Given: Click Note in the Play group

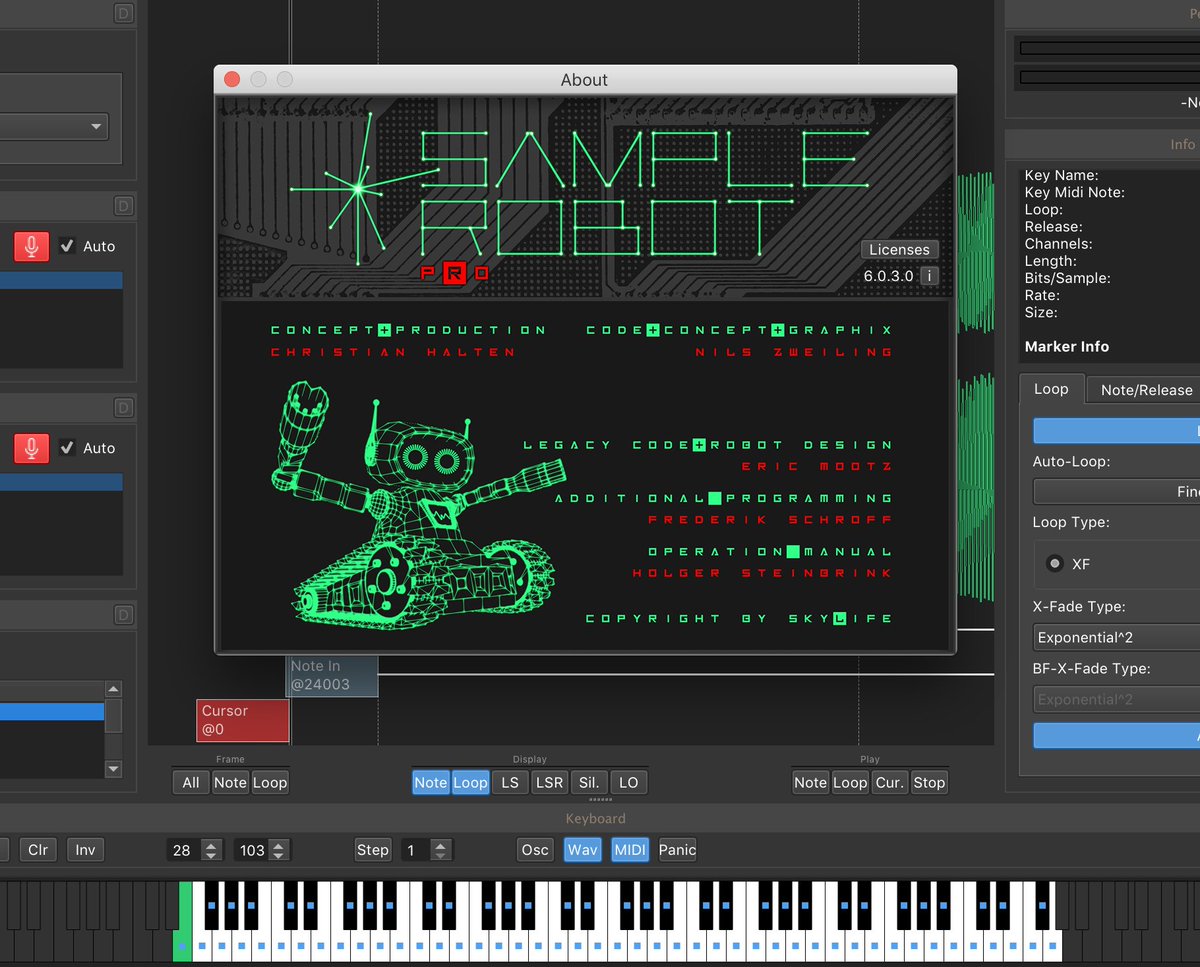Looking at the screenshot, I should [x=810, y=782].
